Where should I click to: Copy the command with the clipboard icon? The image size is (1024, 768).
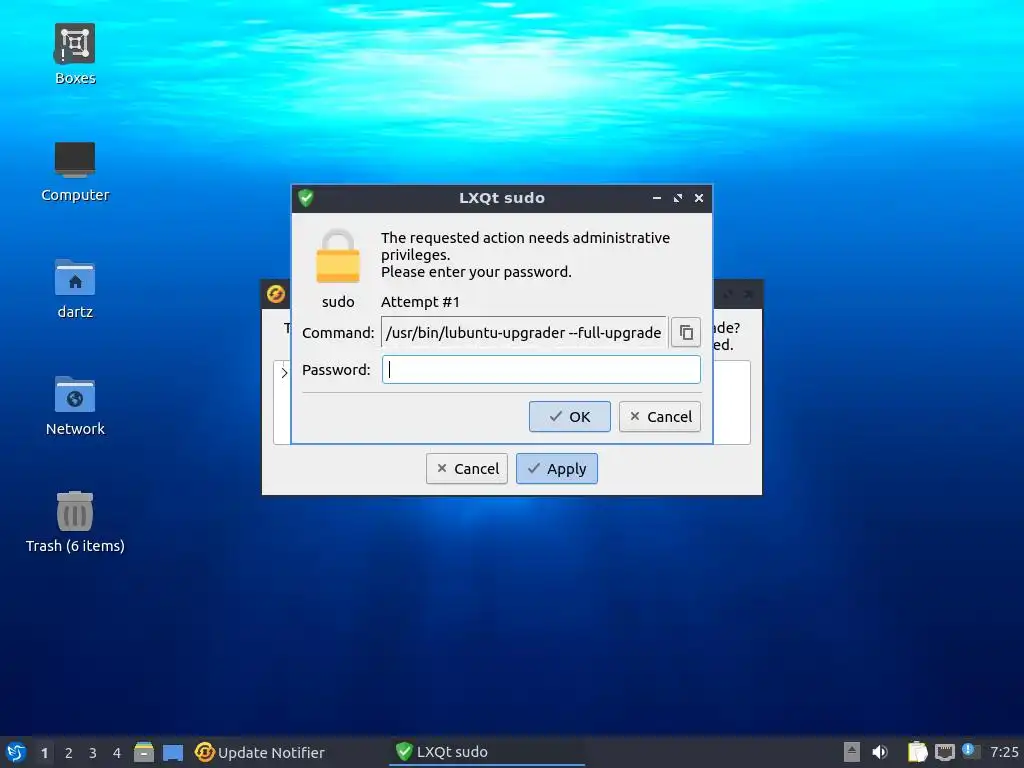pyautogui.click(x=686, y=332)
